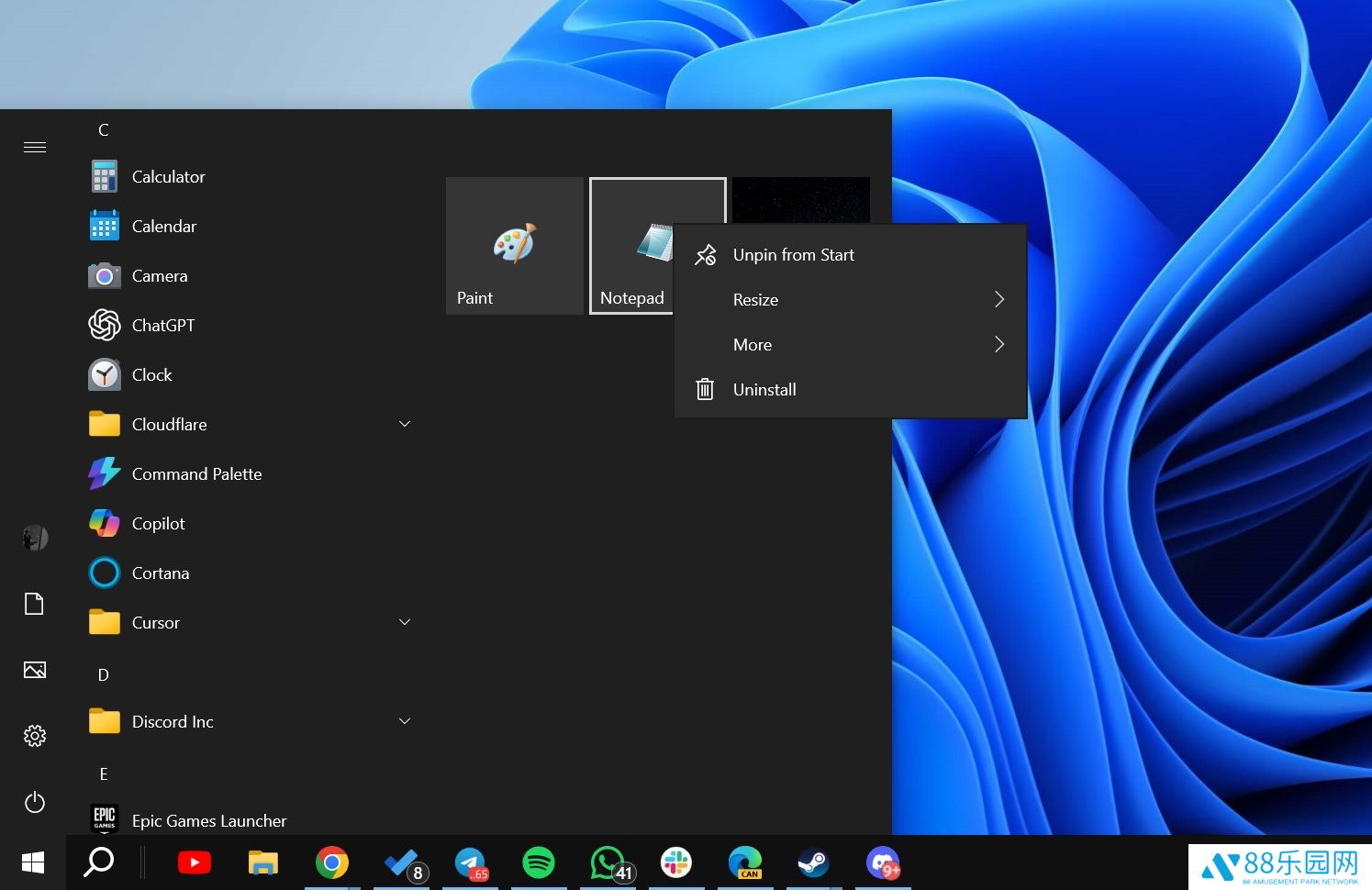Open Steam from the taskbar
Viewport: 1372px width, 890px height.
click(813, 863)
